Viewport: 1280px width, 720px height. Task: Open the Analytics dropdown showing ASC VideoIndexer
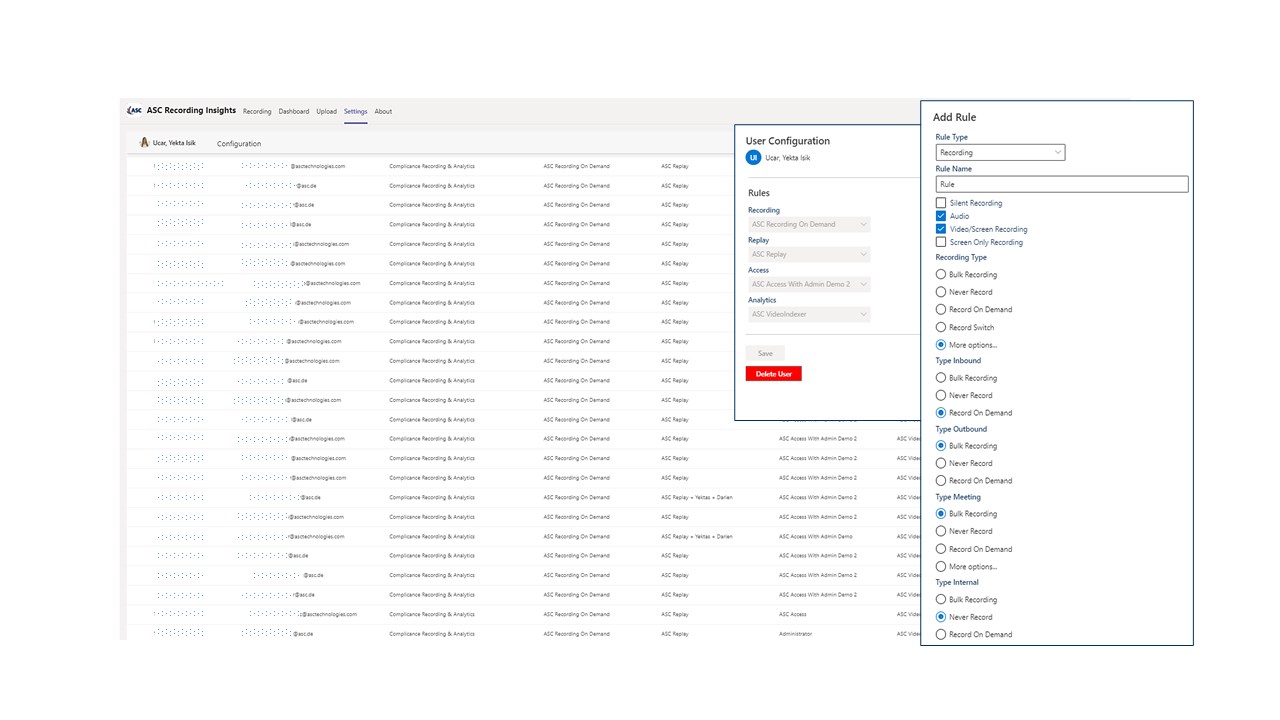[x=809, y=314]
